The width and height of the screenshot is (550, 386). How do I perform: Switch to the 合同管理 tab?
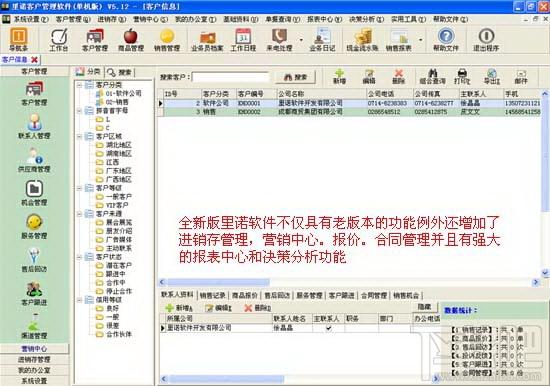(374, 295)
